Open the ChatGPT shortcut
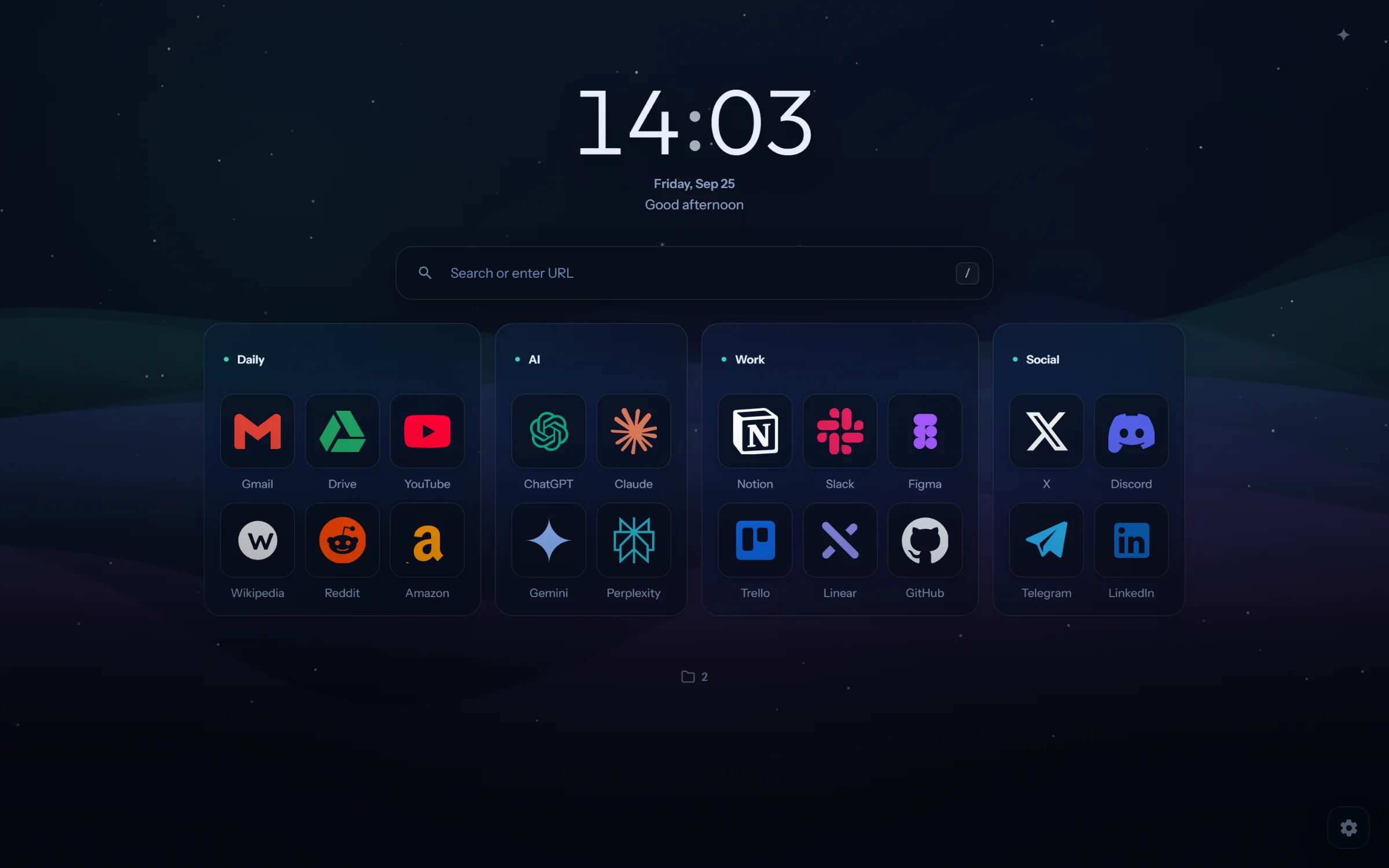The height and width of the screenshot is (868, 1389). pos(549,431)
